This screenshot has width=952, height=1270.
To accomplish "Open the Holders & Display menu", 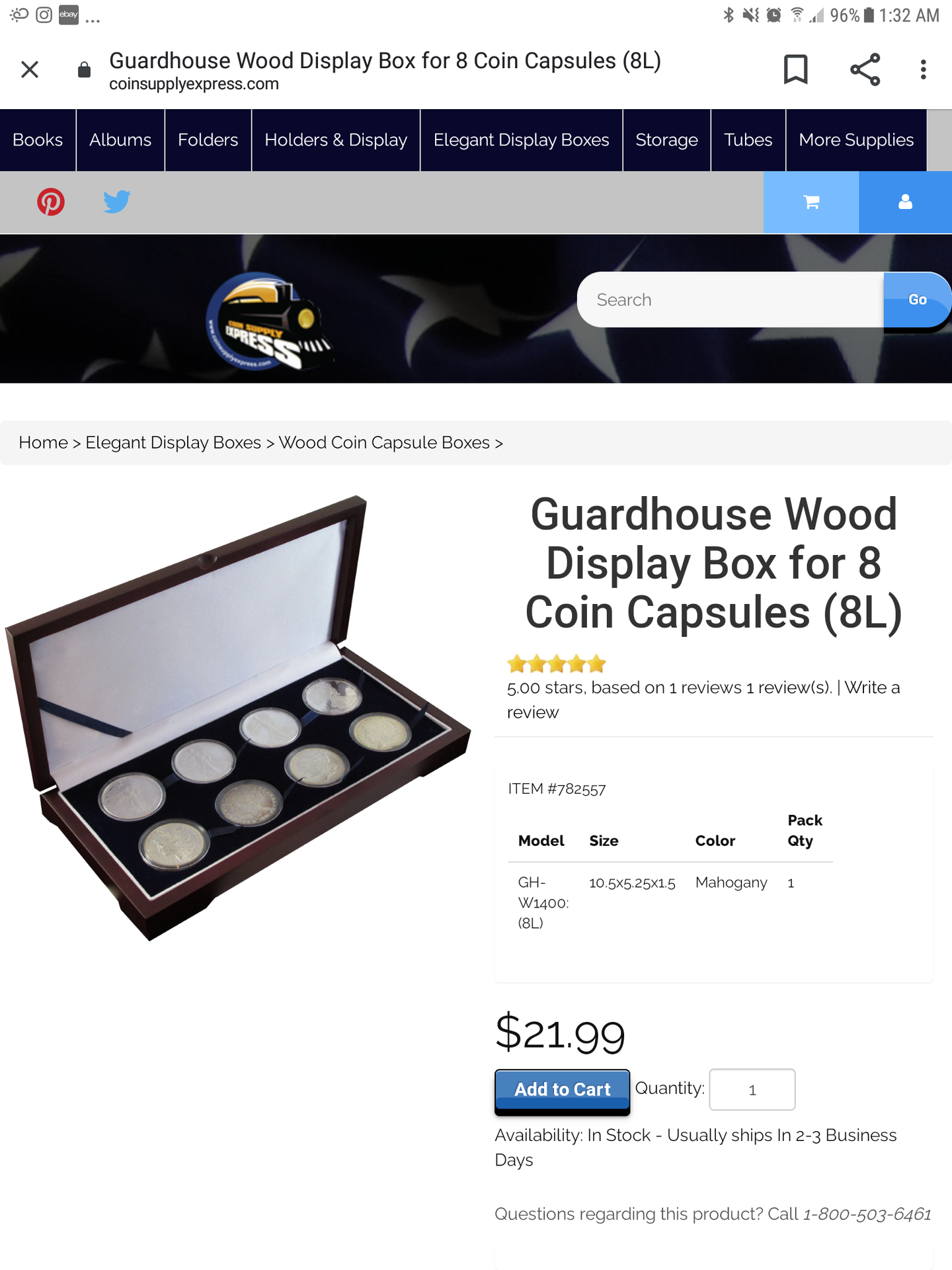I will click(x=336, y=140).
